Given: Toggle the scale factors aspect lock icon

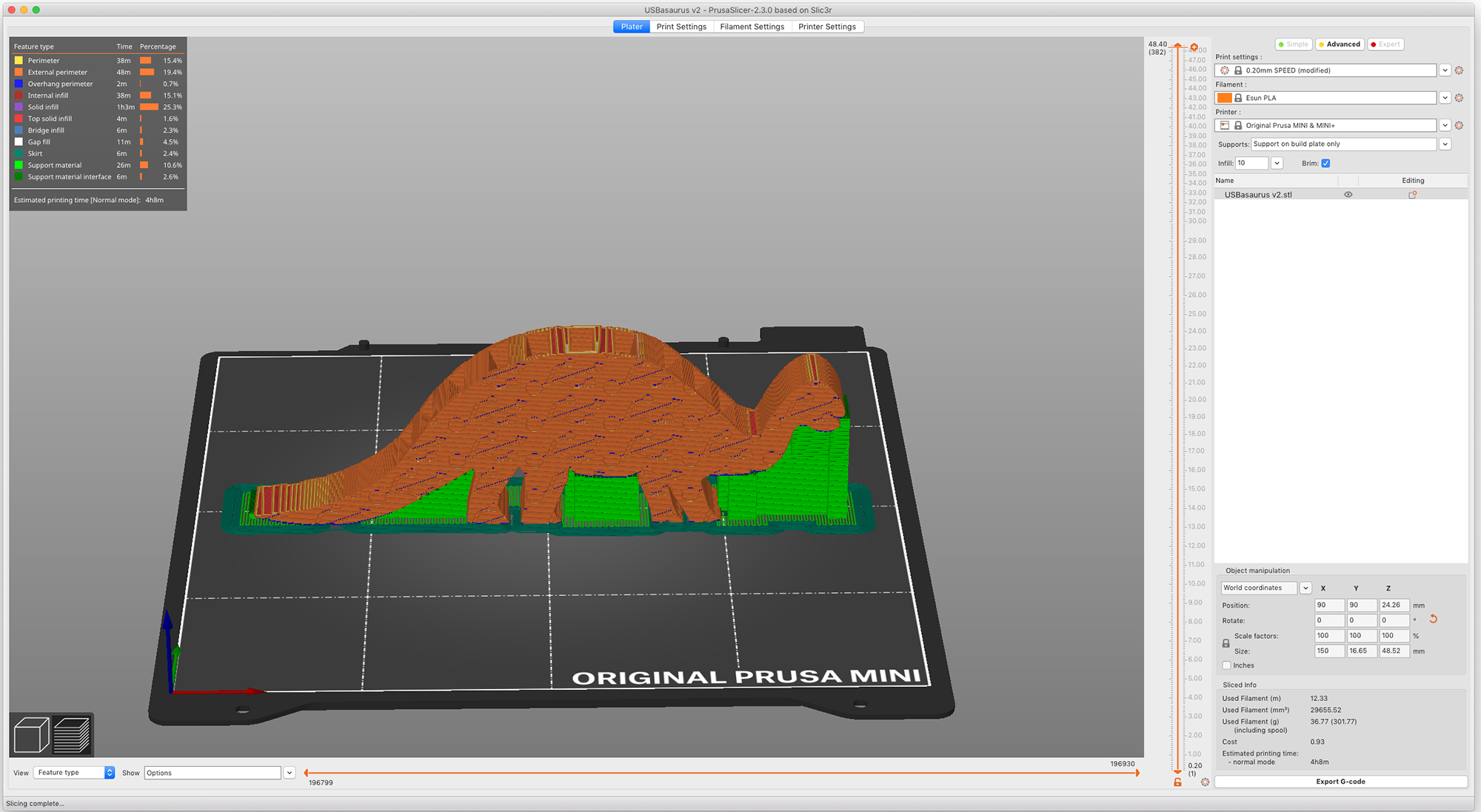Looking at the screenshot, I should [1226, 643].
